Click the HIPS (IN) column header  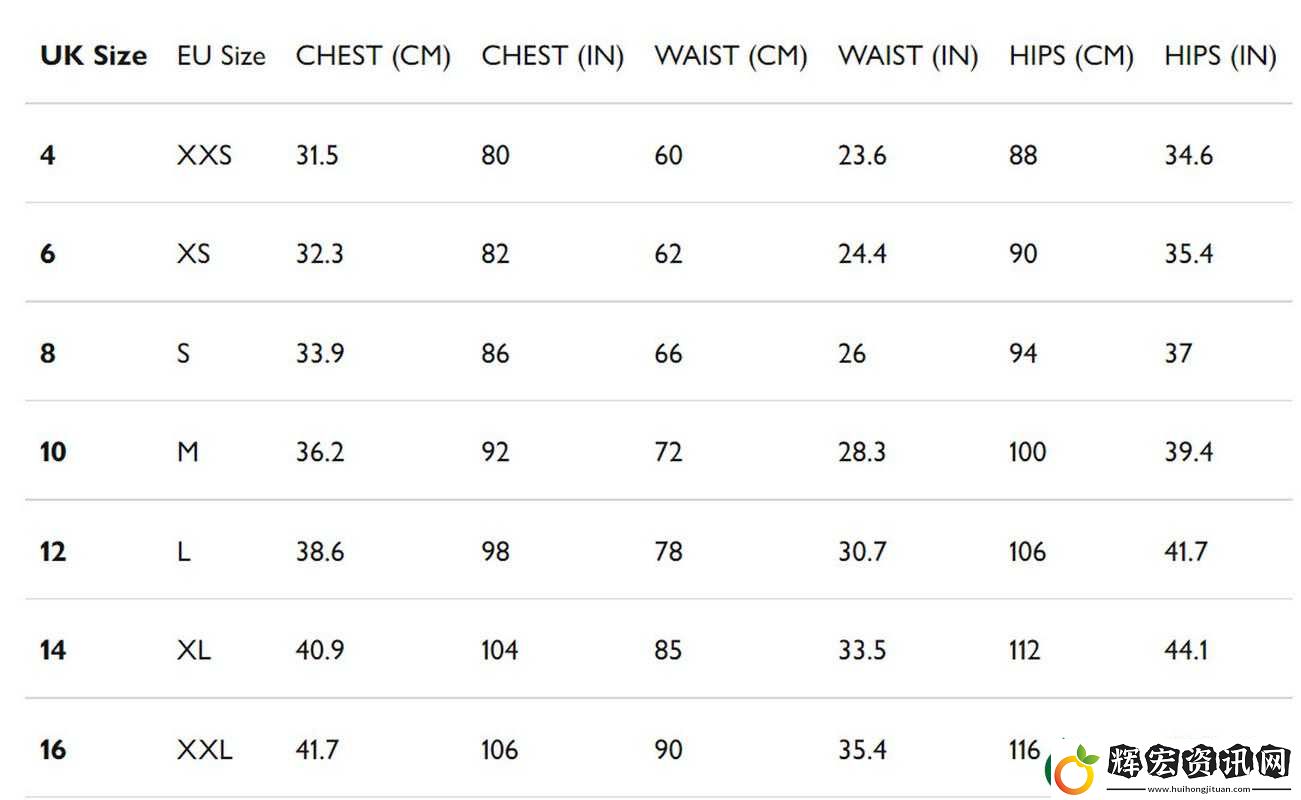click(1220, 57)
